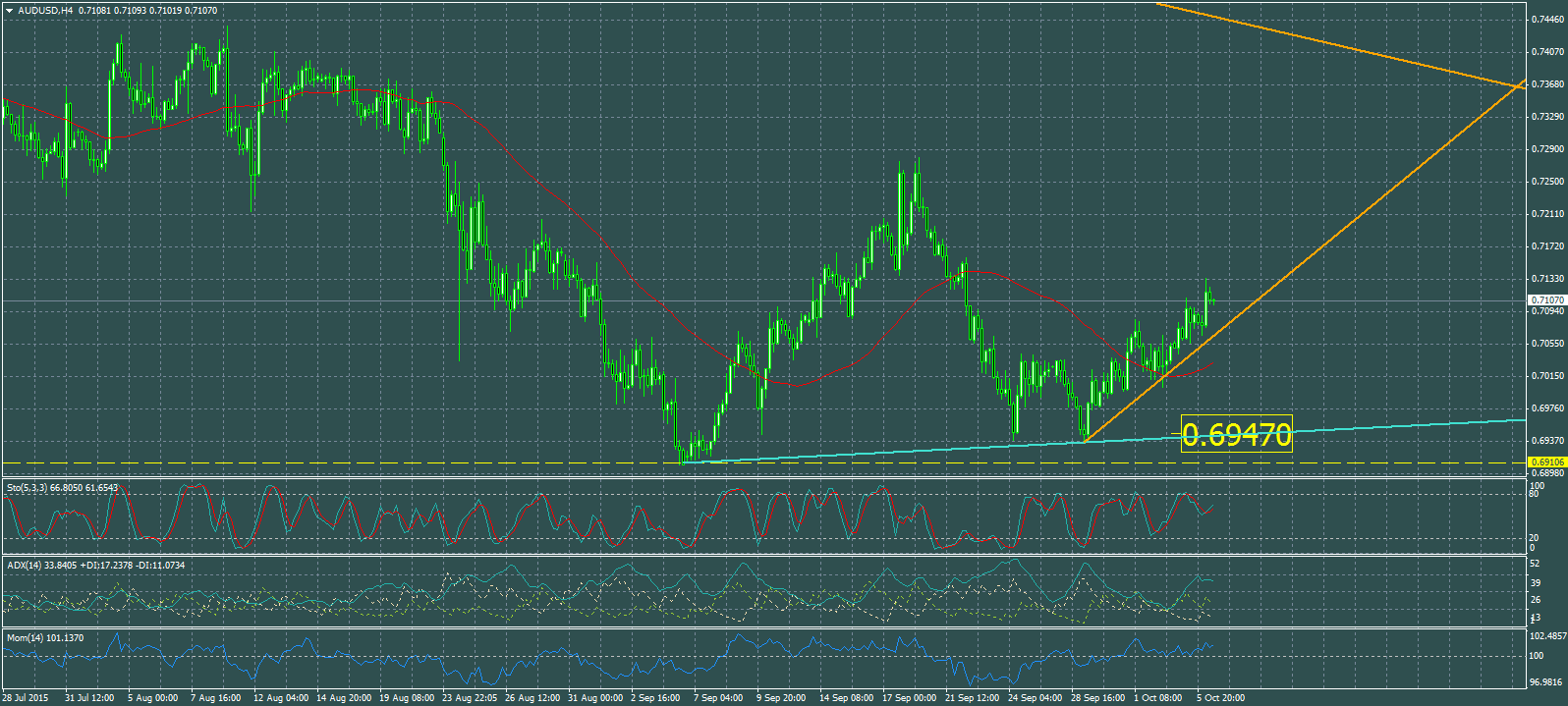
Task: Click the 7 Sep 04:00 time axis label
Action: [717, 698]
